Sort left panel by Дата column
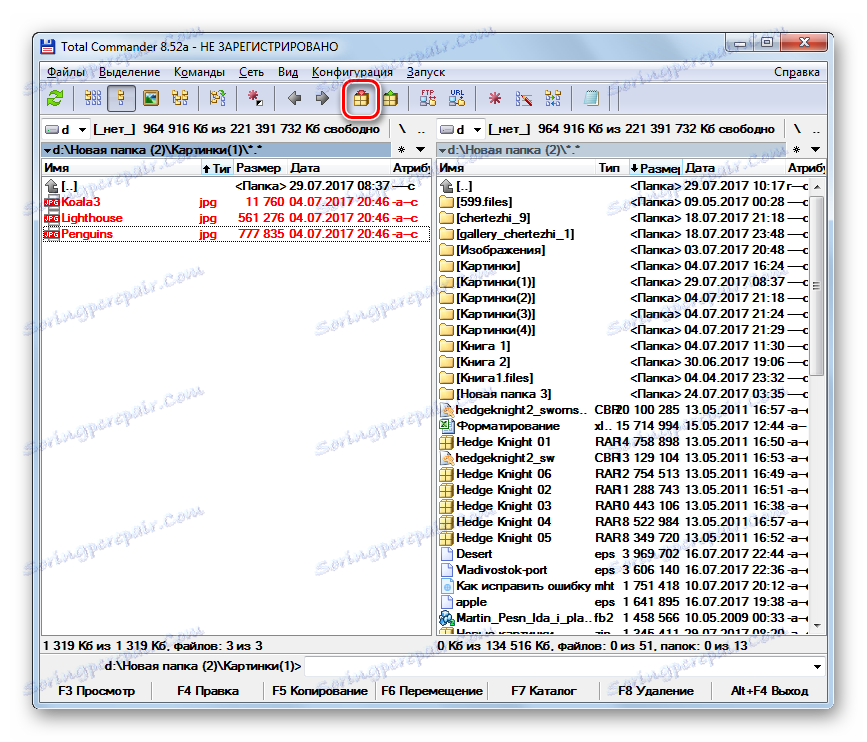This screenshot has width=867, height=742. coord(339,168)
